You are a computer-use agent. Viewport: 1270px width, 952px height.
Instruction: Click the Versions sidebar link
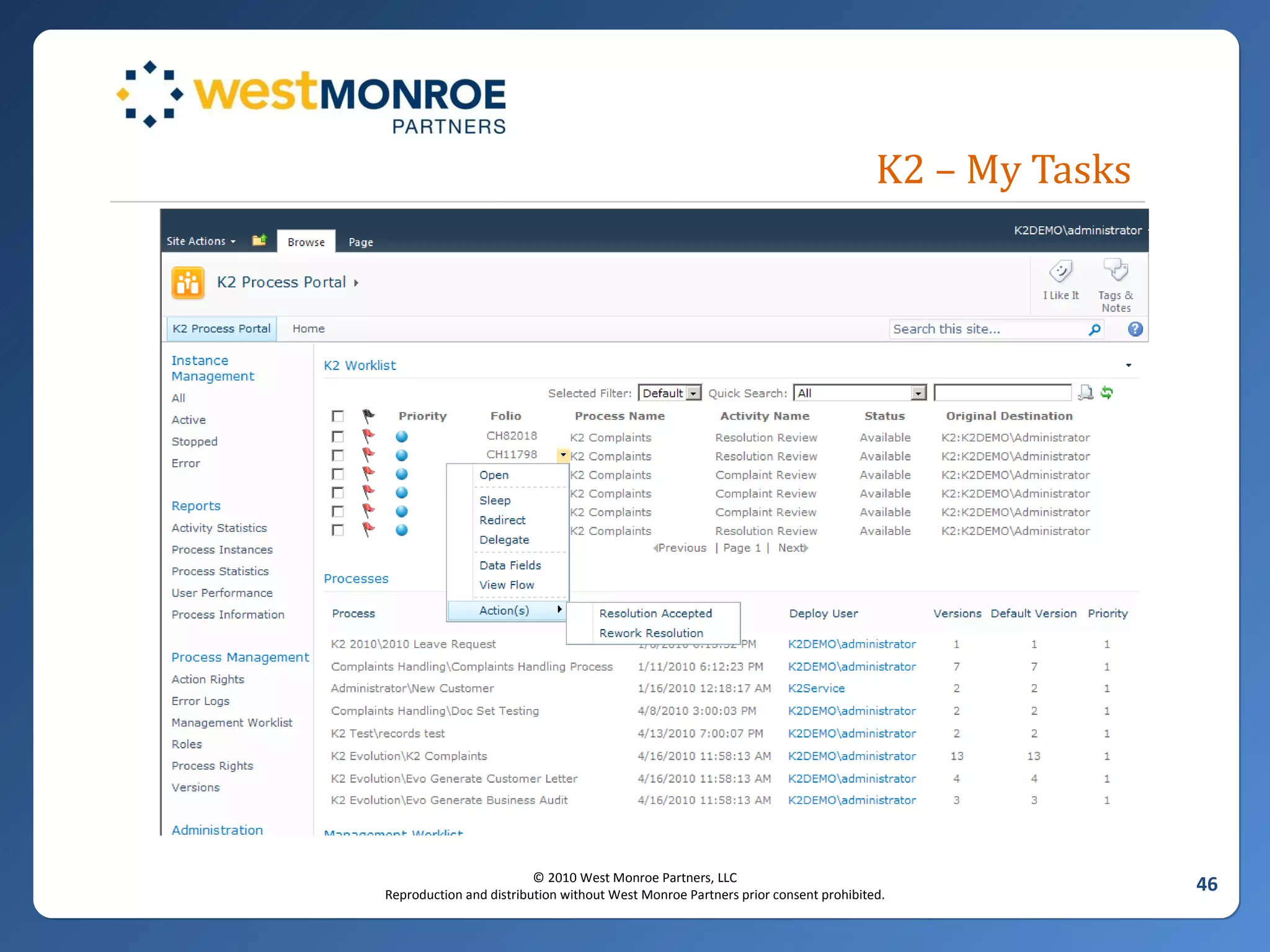click(195, 788)
